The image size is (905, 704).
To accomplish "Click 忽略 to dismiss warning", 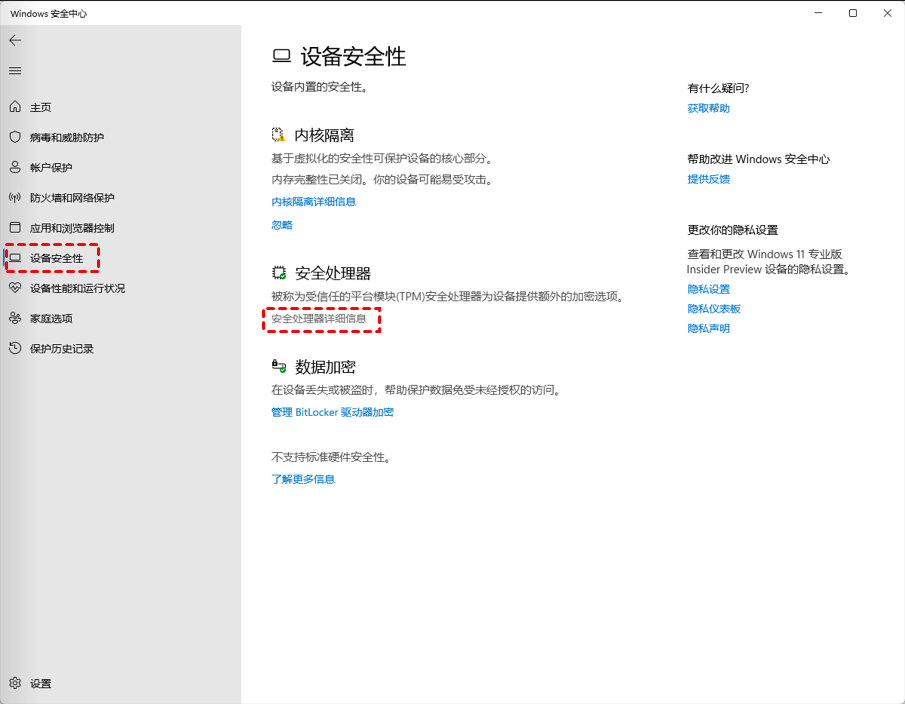I will (282, 225).
